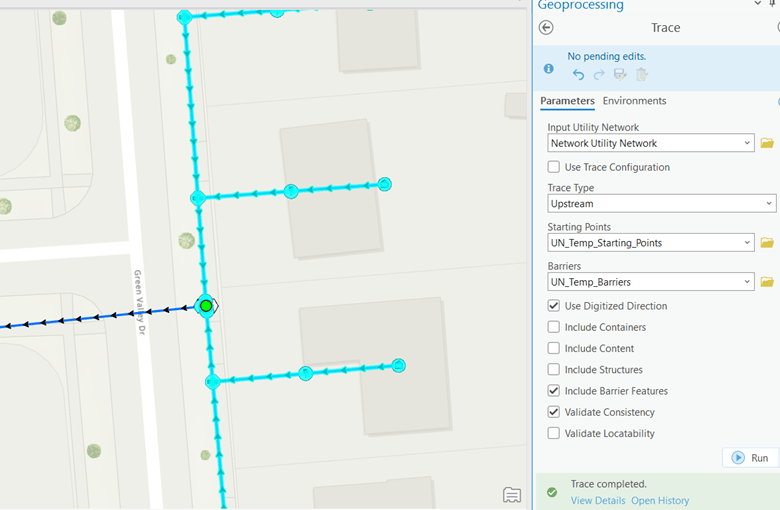The width and height of the screenshot is (780, 510).
Task: Browse for Input Utility Network folder
Action: coord(767,143)
